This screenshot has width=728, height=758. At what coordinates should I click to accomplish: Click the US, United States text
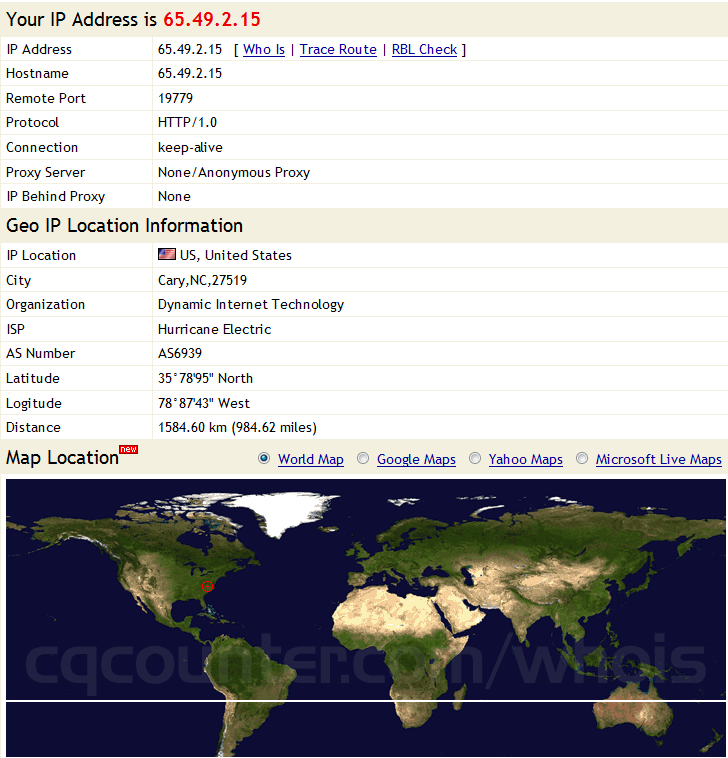(x=235, y=255)
